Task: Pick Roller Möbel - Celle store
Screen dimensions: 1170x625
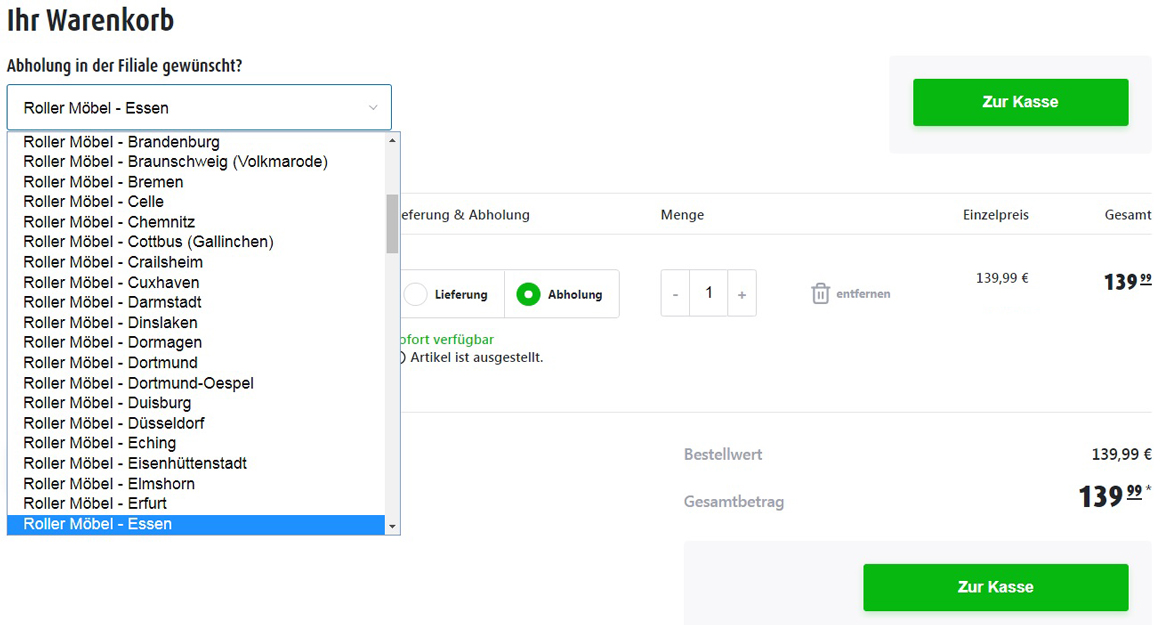Action: coord(196,202)
